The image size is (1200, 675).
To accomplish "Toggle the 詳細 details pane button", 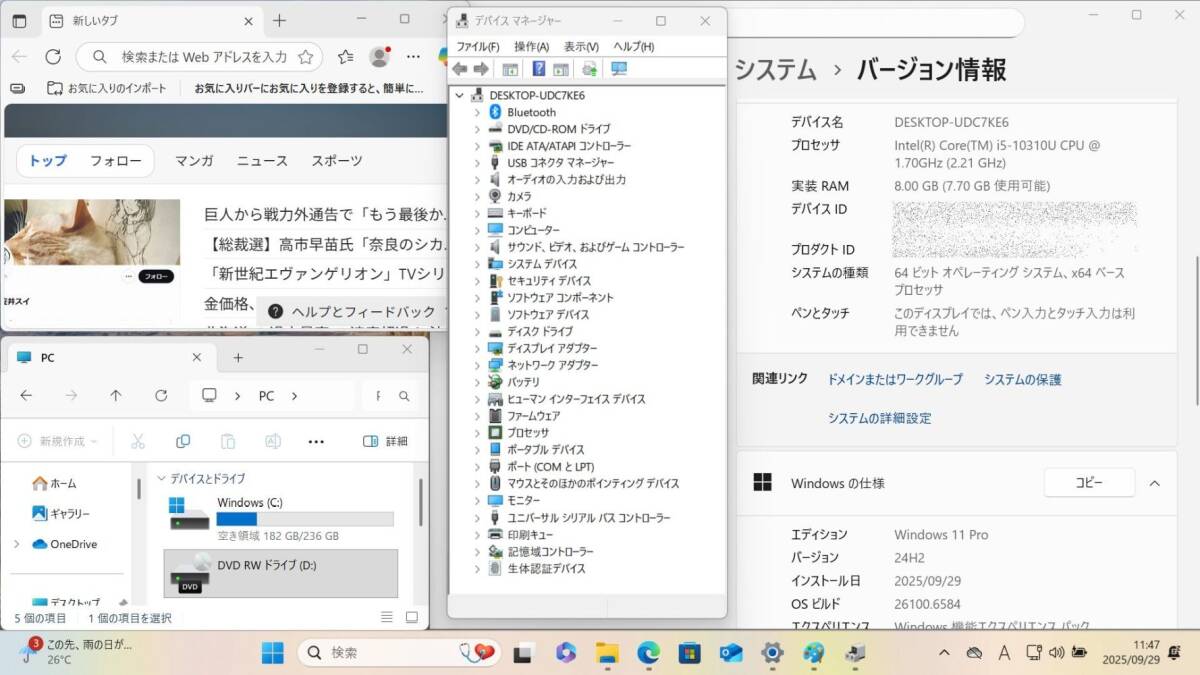I will pos(385,441).
